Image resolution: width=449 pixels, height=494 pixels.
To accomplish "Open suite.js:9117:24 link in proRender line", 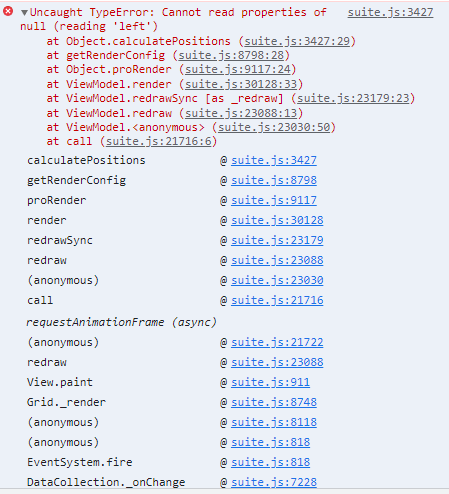I will point(238,70).
